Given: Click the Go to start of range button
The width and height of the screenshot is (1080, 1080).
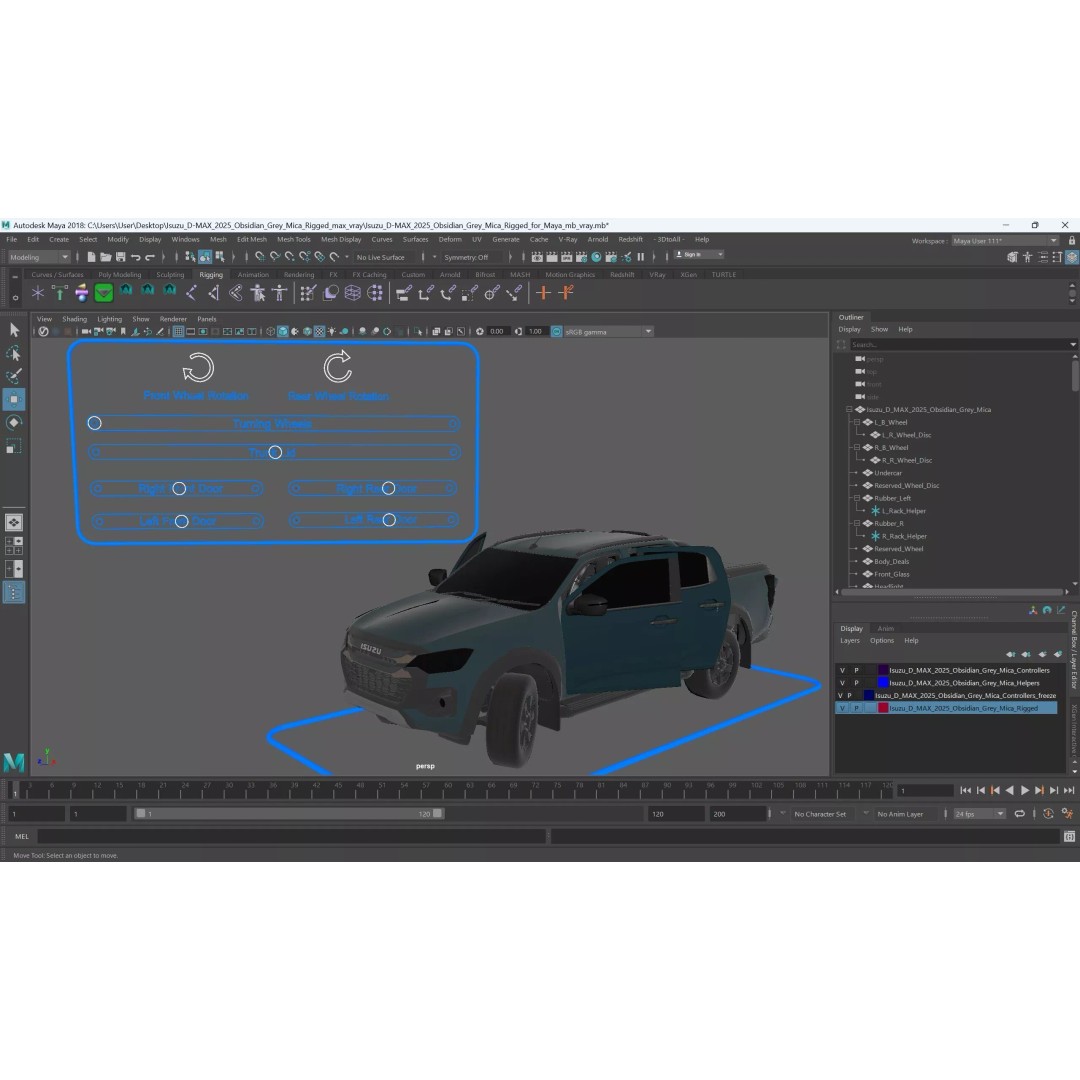Looking at the screenshot, I should [x=965, y=791].
